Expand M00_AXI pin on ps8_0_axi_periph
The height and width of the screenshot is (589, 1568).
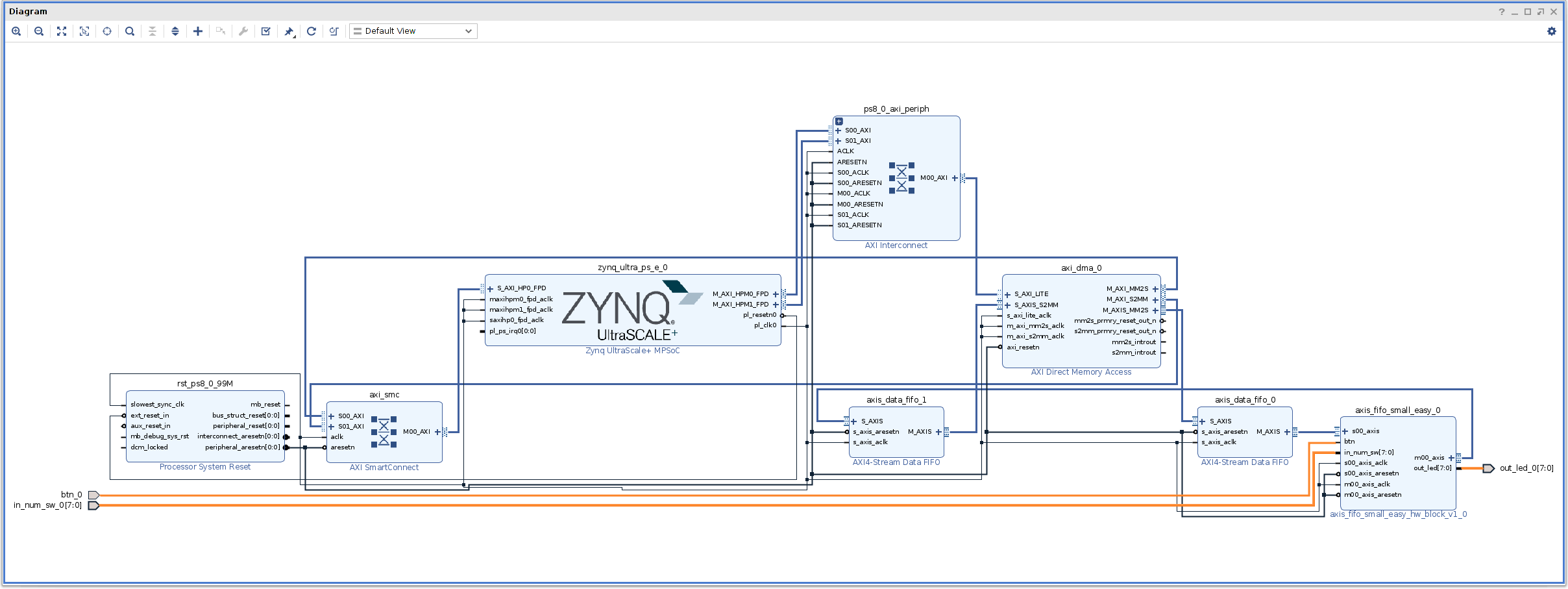tap(955, 178)
